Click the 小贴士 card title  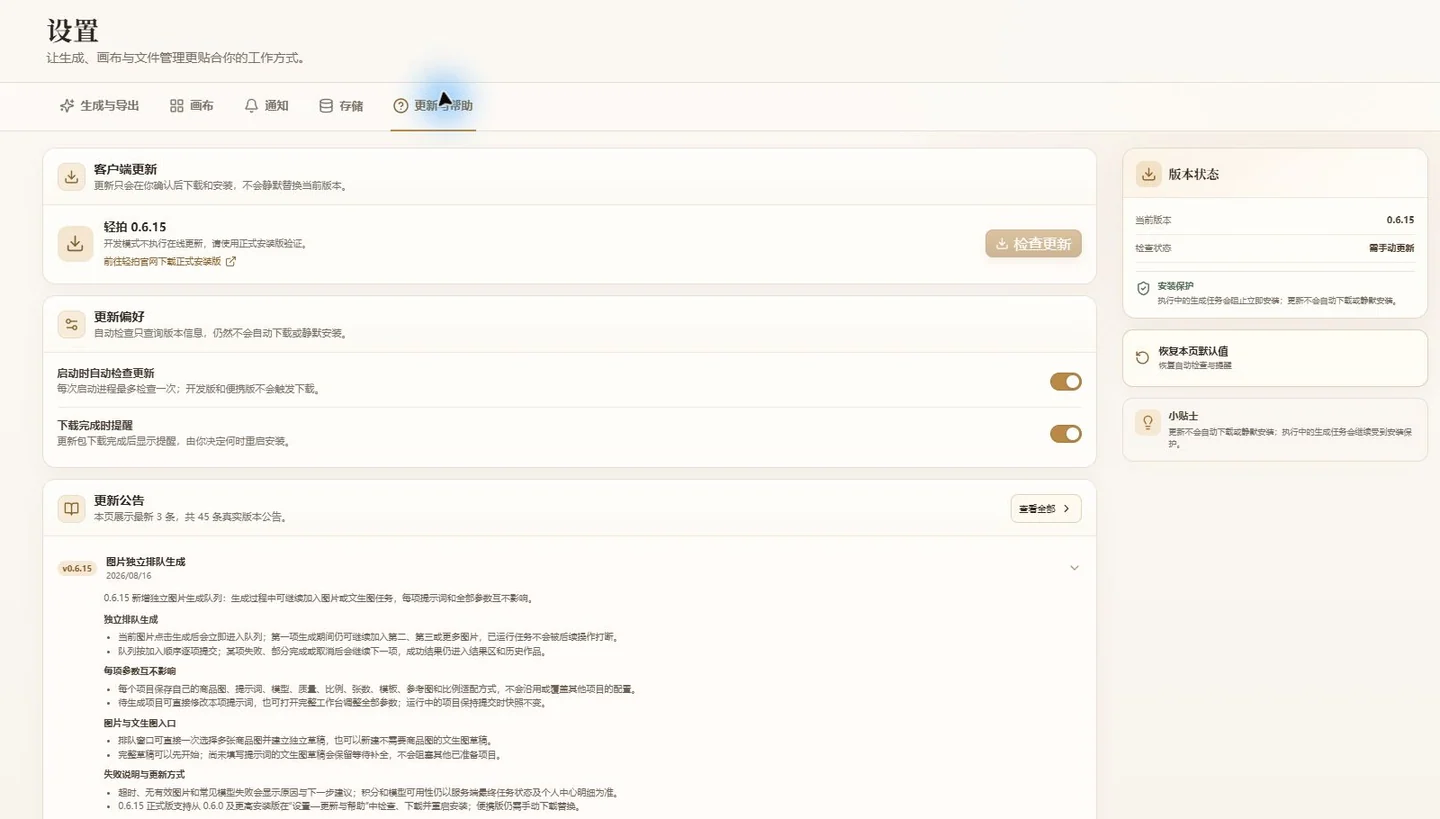tap(1183, 416)
